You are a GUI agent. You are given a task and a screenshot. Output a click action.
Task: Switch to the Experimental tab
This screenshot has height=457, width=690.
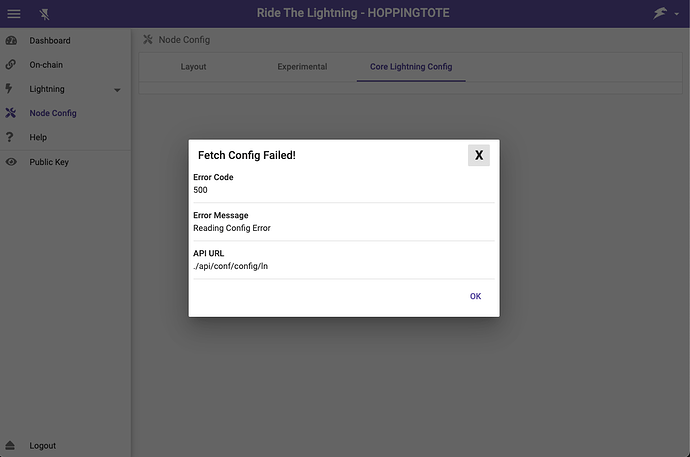[x=302, y=67]
